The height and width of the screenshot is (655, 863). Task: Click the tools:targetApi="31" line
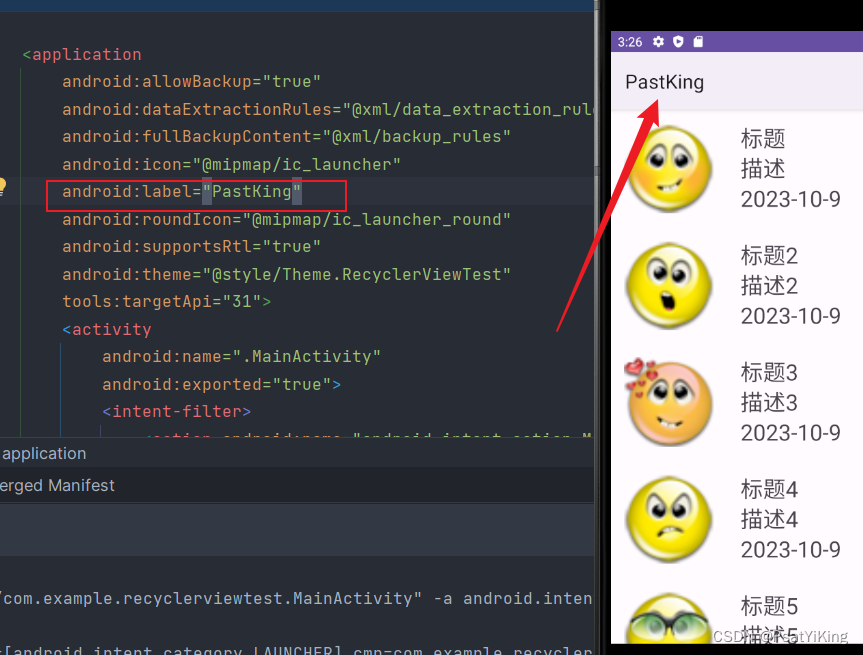coord(166,302)
